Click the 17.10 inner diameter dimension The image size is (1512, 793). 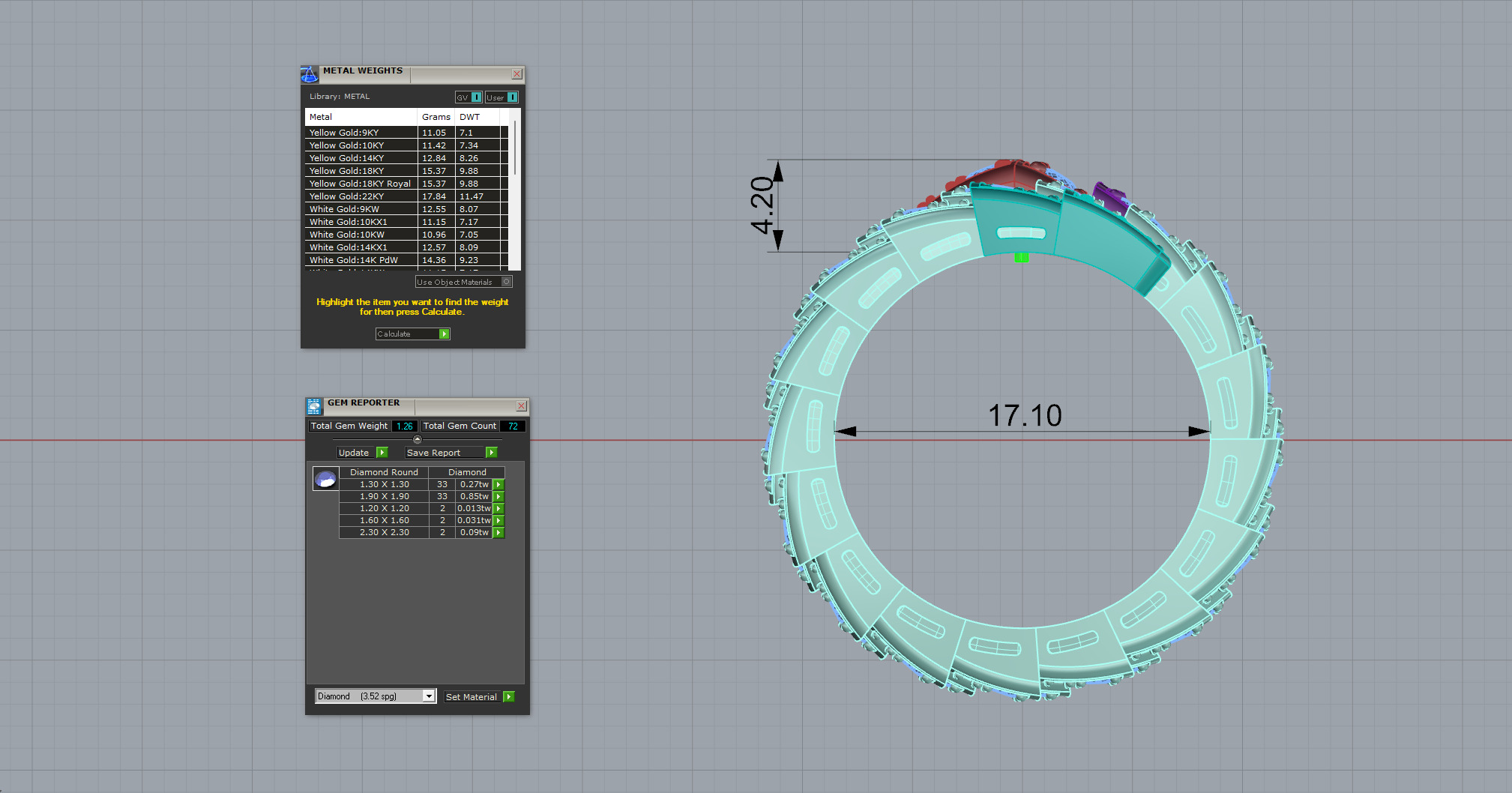coord(1025,416)
